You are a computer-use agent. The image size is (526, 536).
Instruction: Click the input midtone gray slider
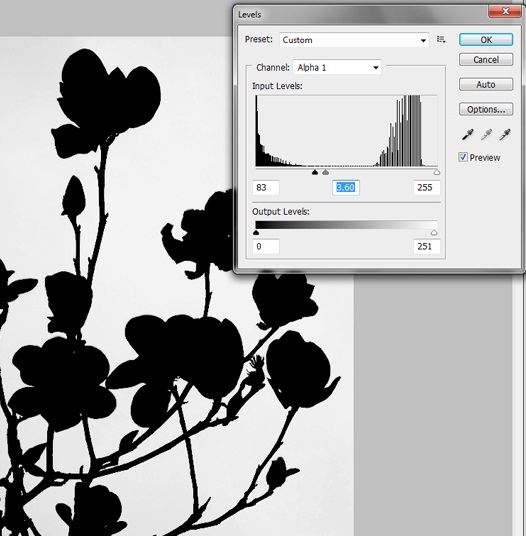pos(325,172)
